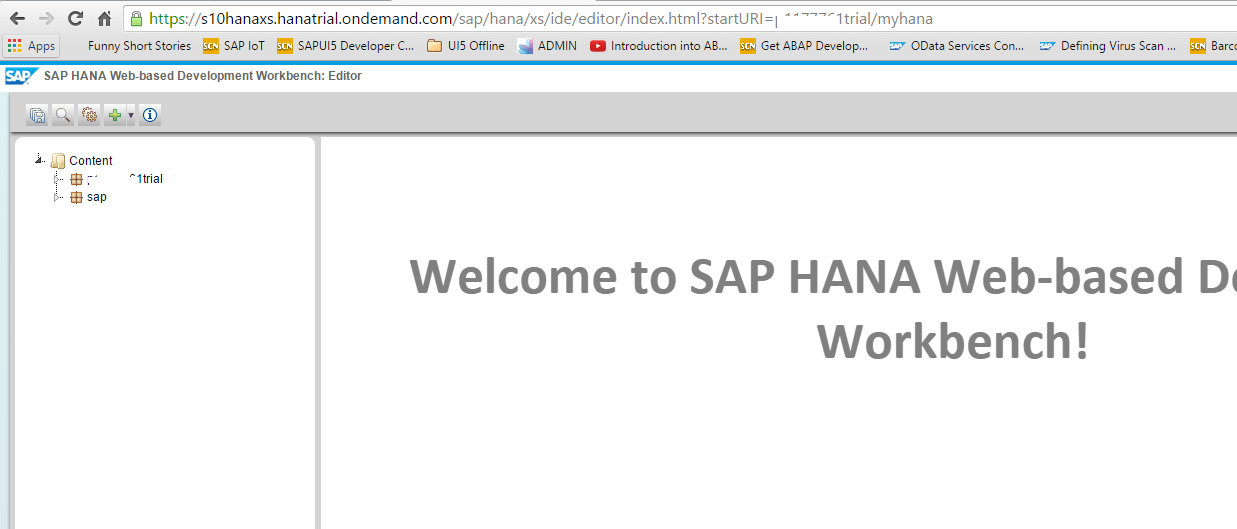Open the Funny Short Stories bookmark
Image resolution: width=1237 pixels, height=529 pixels.
139,46
